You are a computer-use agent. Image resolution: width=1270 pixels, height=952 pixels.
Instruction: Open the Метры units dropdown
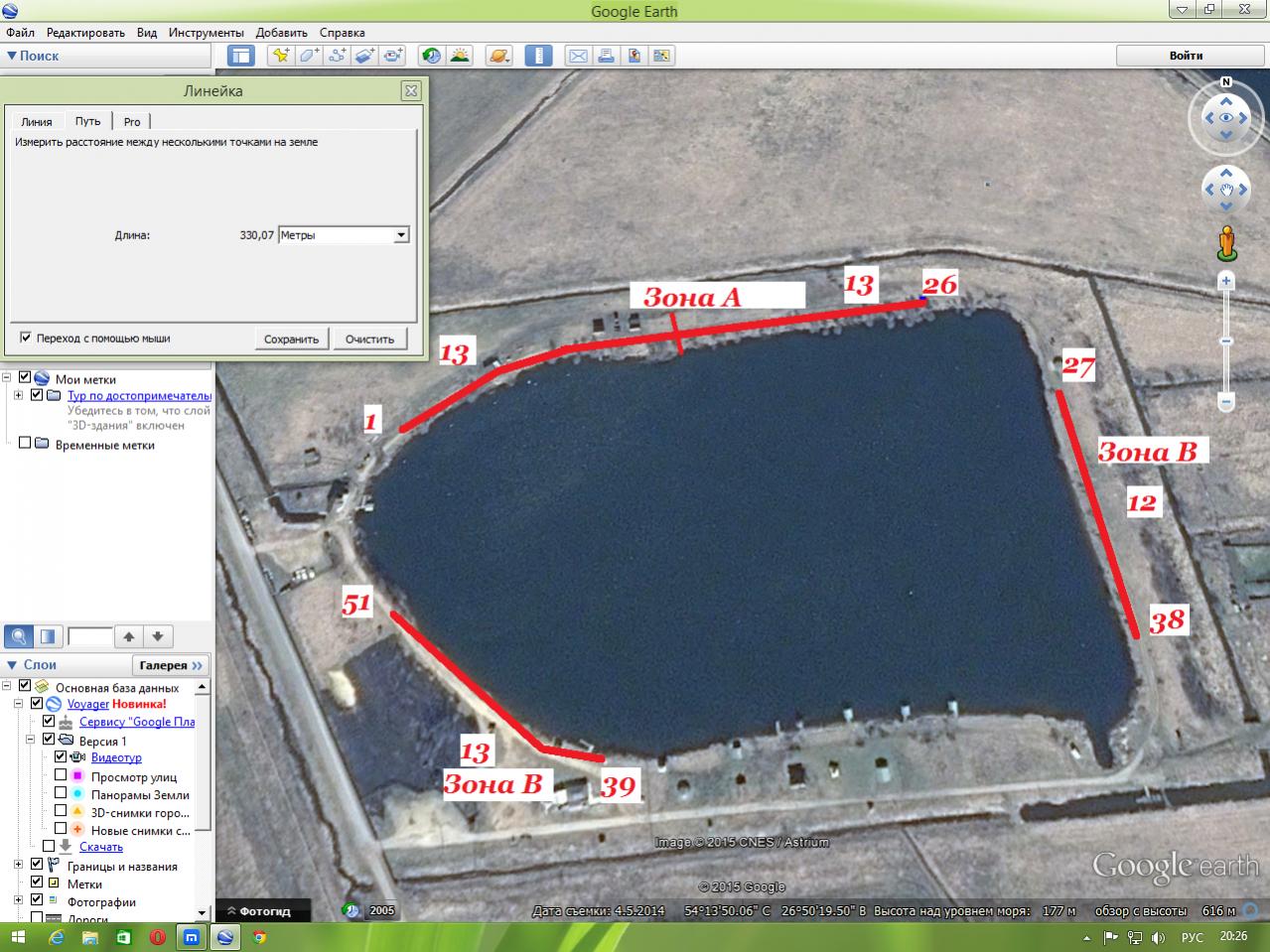click(x=401, y=235)
